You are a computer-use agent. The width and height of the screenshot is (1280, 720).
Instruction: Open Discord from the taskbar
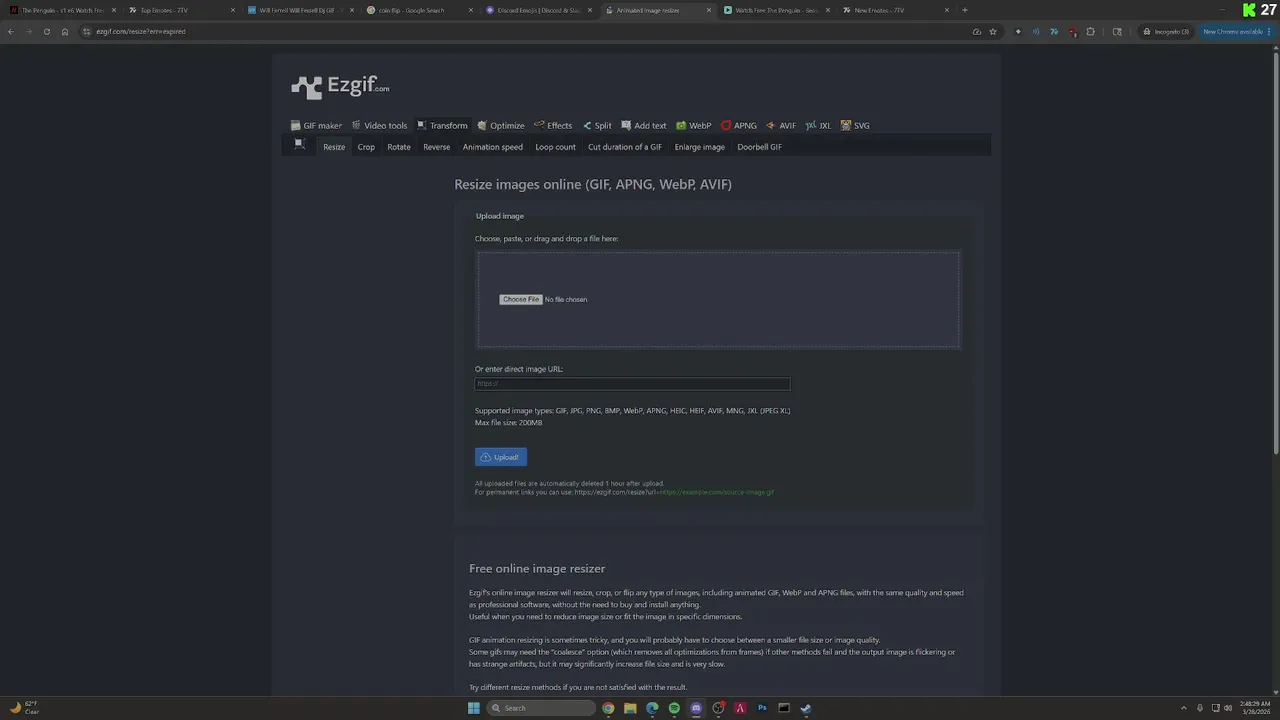(x=696, y=708)
